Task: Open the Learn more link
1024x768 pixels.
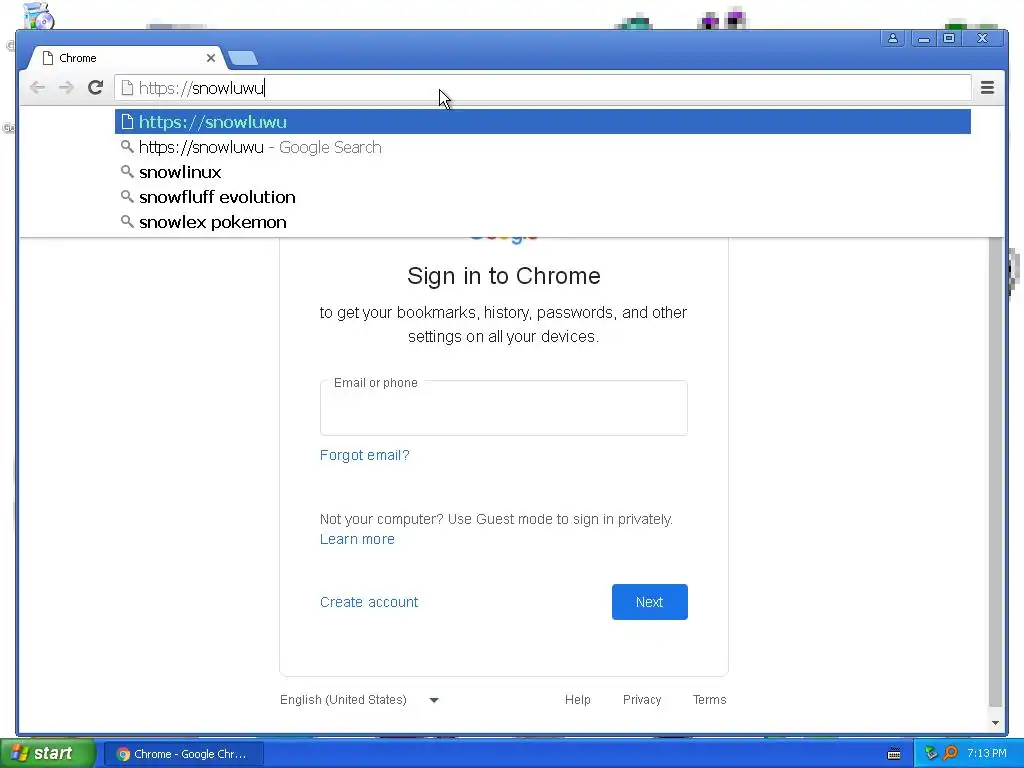Action: (357, 539)
